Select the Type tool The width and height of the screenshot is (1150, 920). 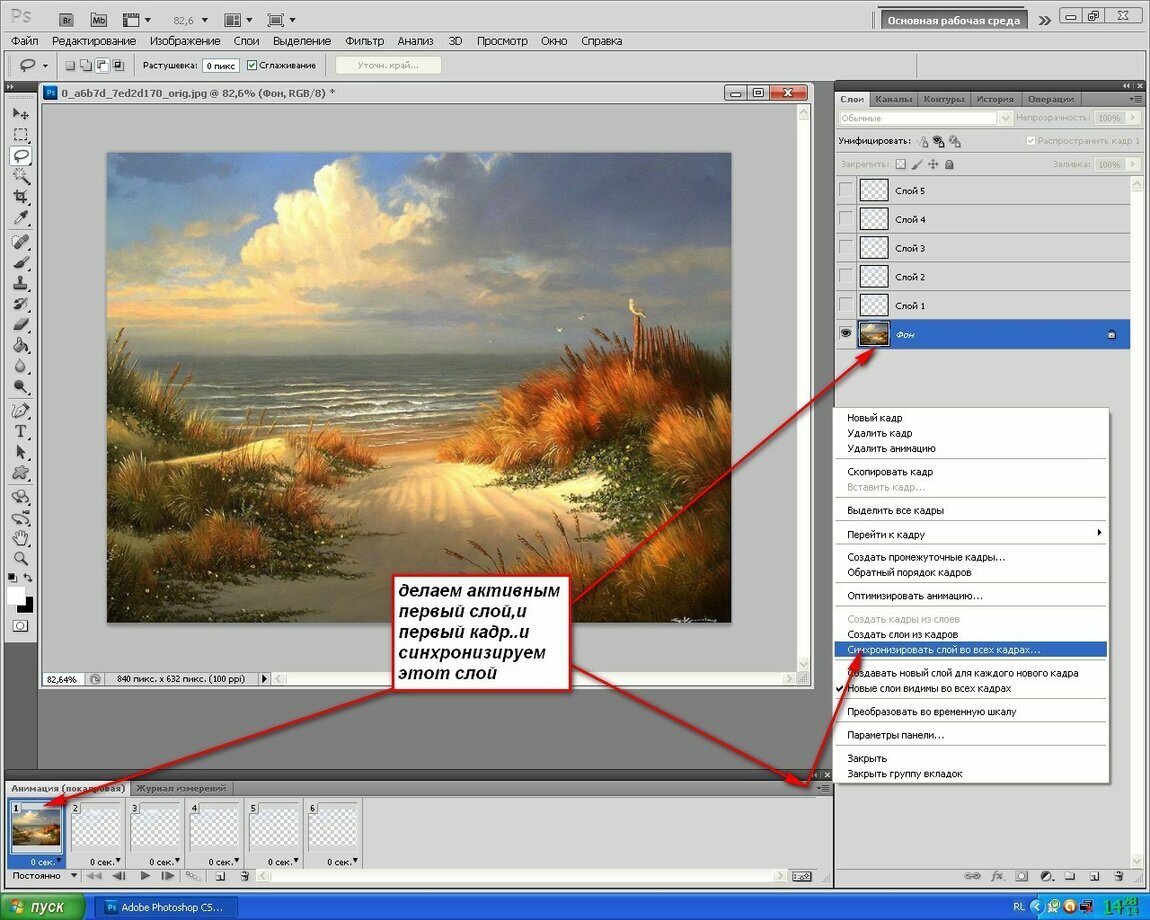point(21,431)
